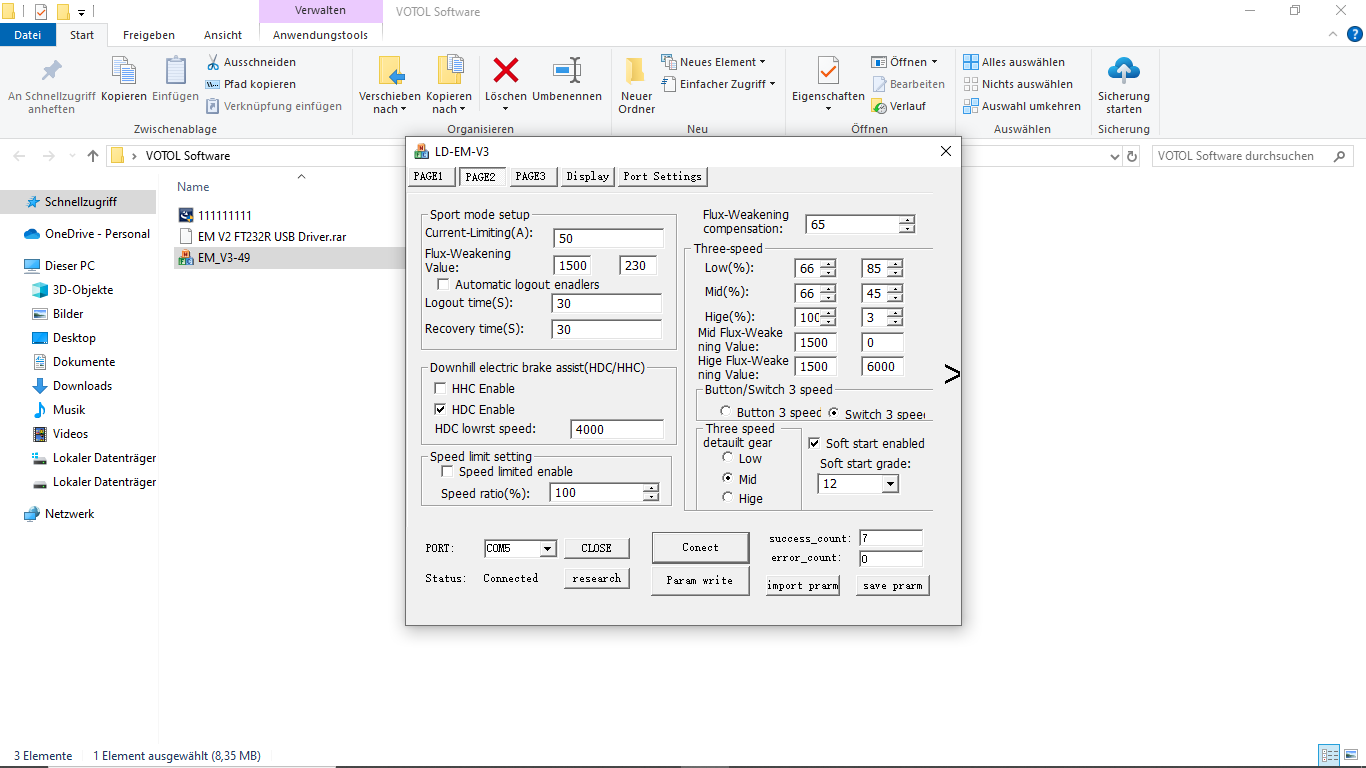Click the save prarm button

tap(892, 586)
